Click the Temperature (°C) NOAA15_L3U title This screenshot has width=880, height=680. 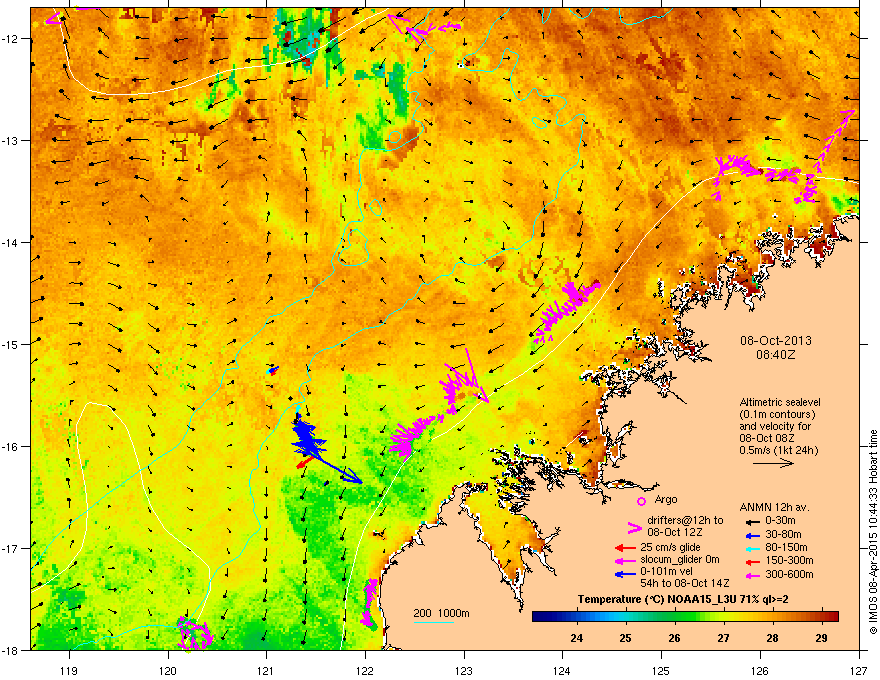coord(682,600)
